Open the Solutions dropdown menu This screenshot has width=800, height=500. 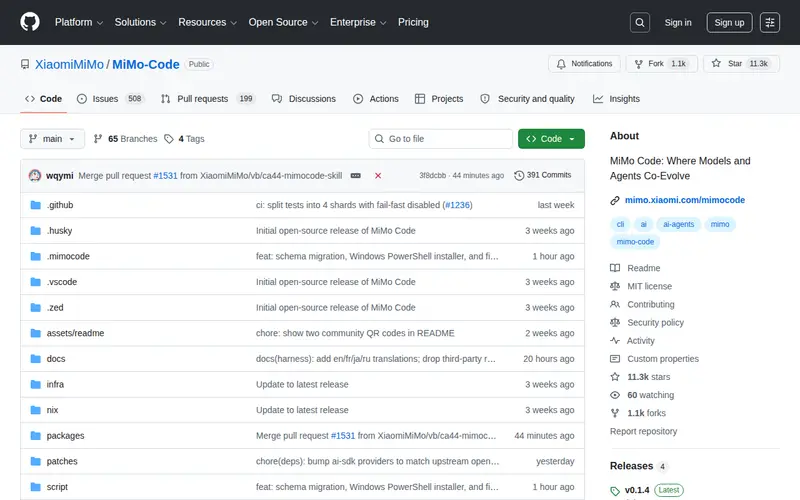click(x=140, y=22)
